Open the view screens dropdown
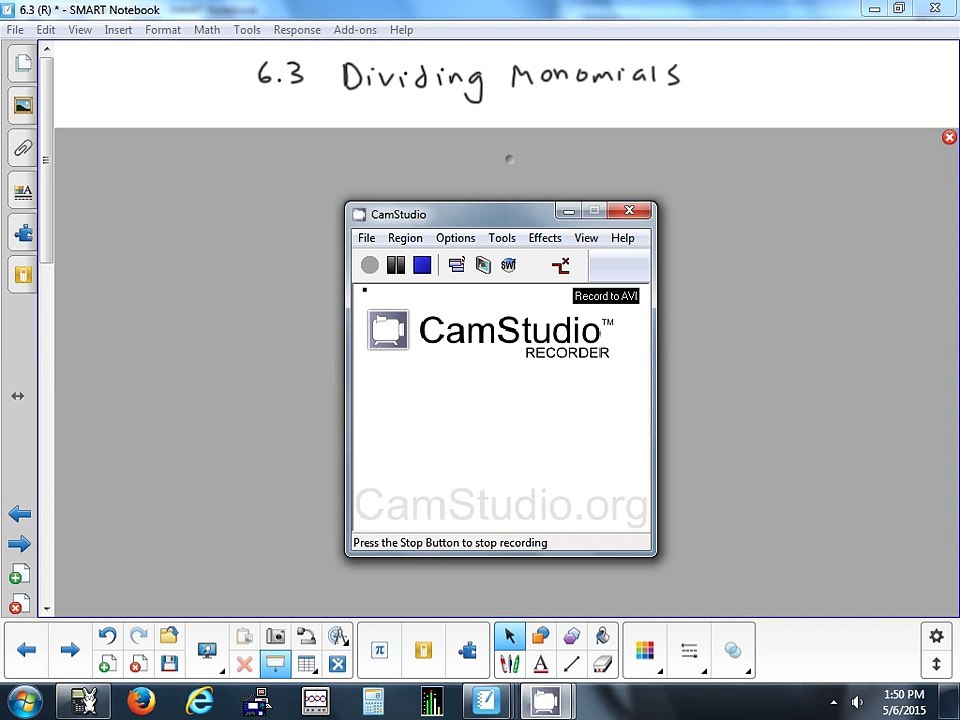Screen dimensions: 960x720 (x=208, y=650)
